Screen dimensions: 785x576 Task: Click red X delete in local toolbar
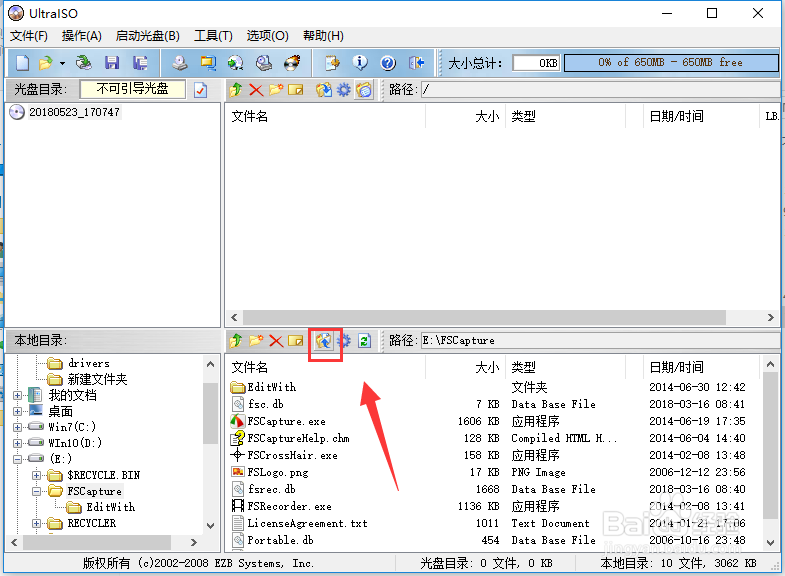[276, 341]
